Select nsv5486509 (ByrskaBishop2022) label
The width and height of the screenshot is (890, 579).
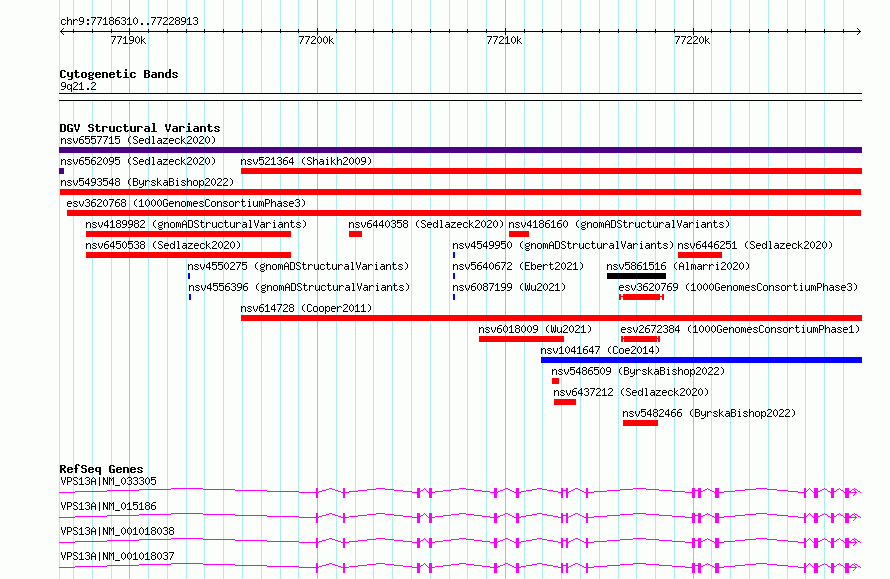coord(639,371)
